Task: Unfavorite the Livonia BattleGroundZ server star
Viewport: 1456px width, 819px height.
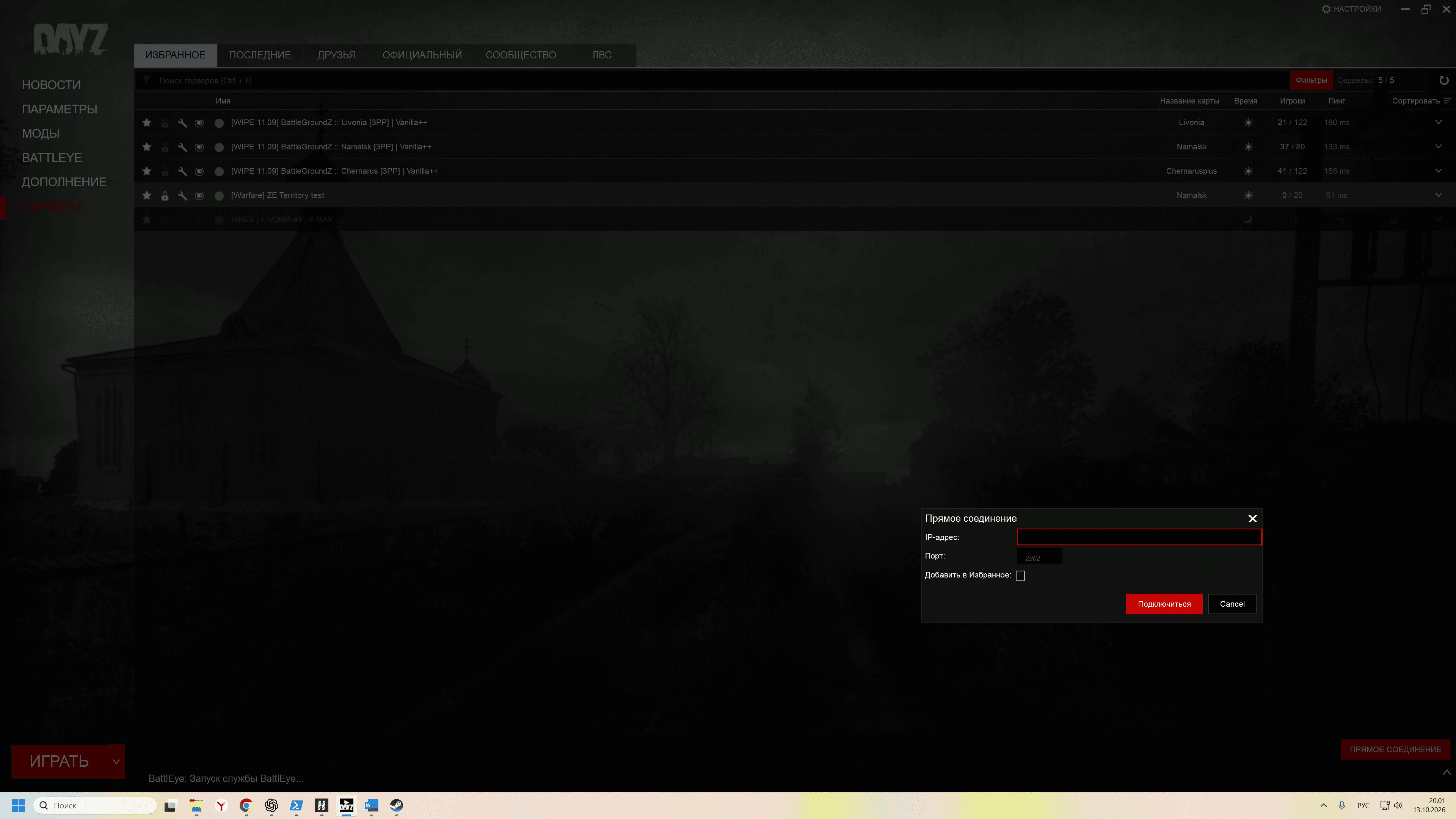Action: coord(146,122)
